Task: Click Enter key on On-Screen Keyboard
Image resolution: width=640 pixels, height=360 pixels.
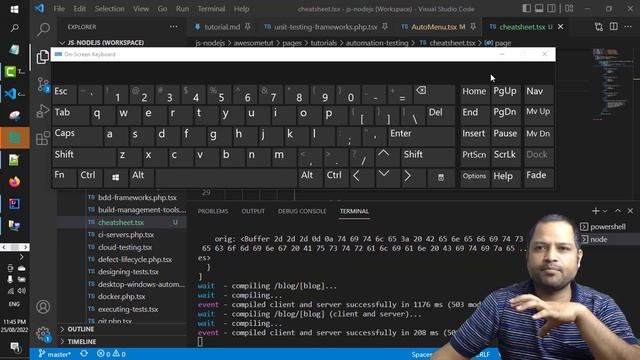Action: coord(421,135)
